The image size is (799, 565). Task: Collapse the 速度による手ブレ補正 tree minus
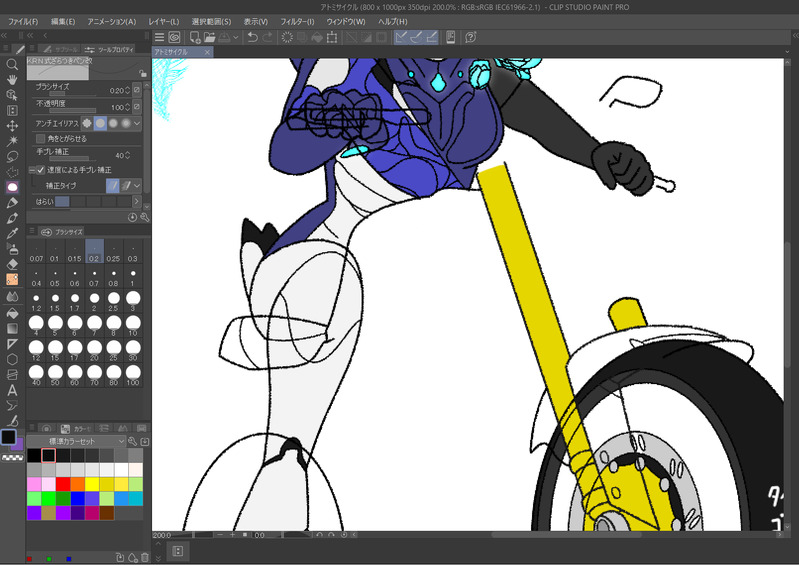(x=32, y=170)
